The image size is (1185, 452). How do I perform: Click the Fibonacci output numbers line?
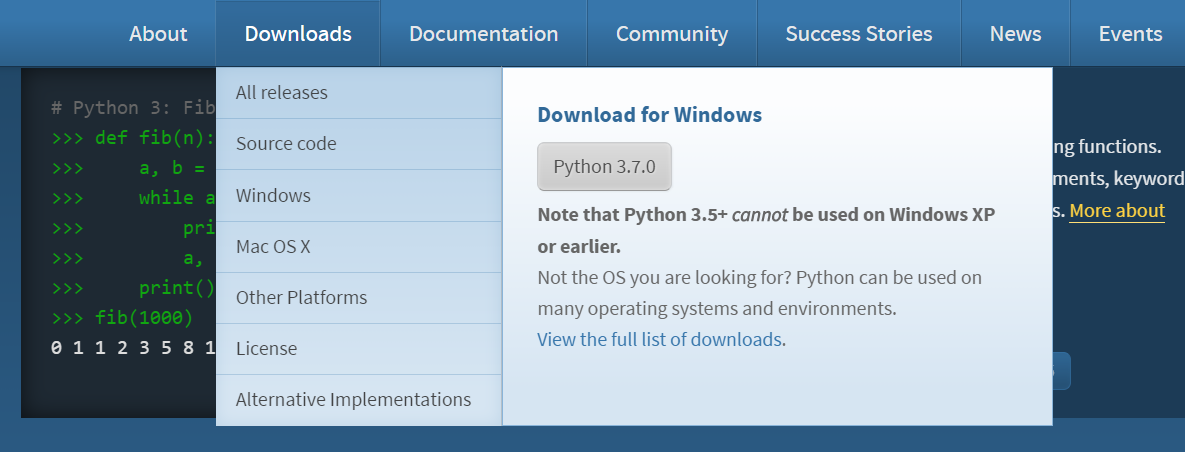tap(133, 348)
